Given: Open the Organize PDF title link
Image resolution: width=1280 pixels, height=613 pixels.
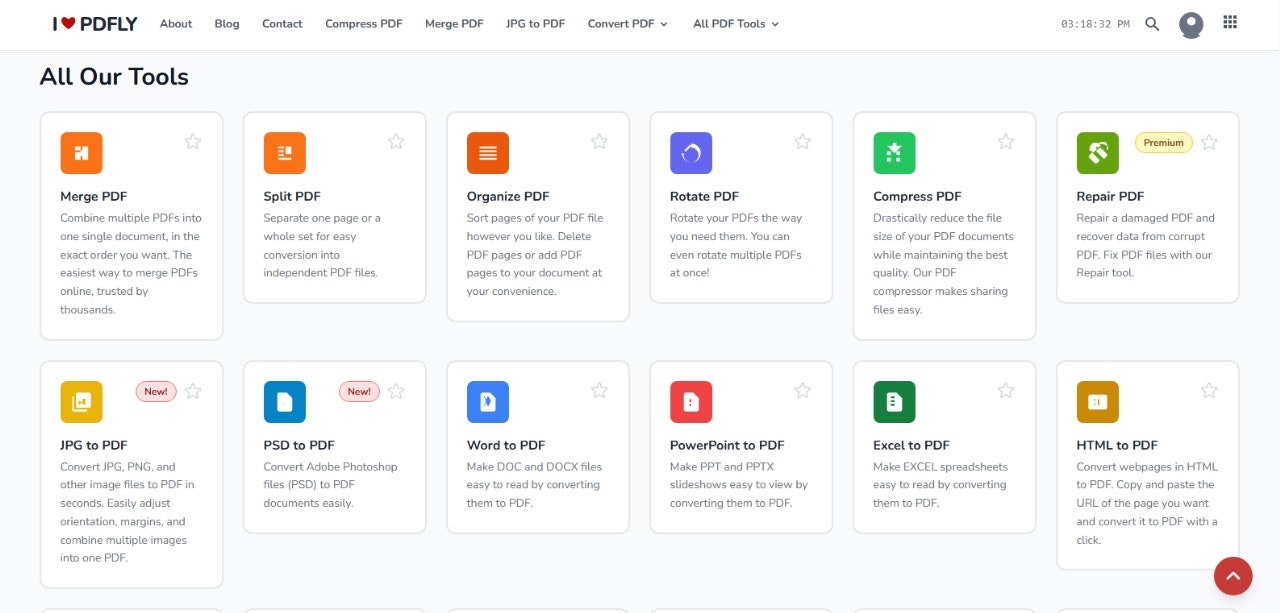Looking at the screenshot, I should [x=508, y=196].
